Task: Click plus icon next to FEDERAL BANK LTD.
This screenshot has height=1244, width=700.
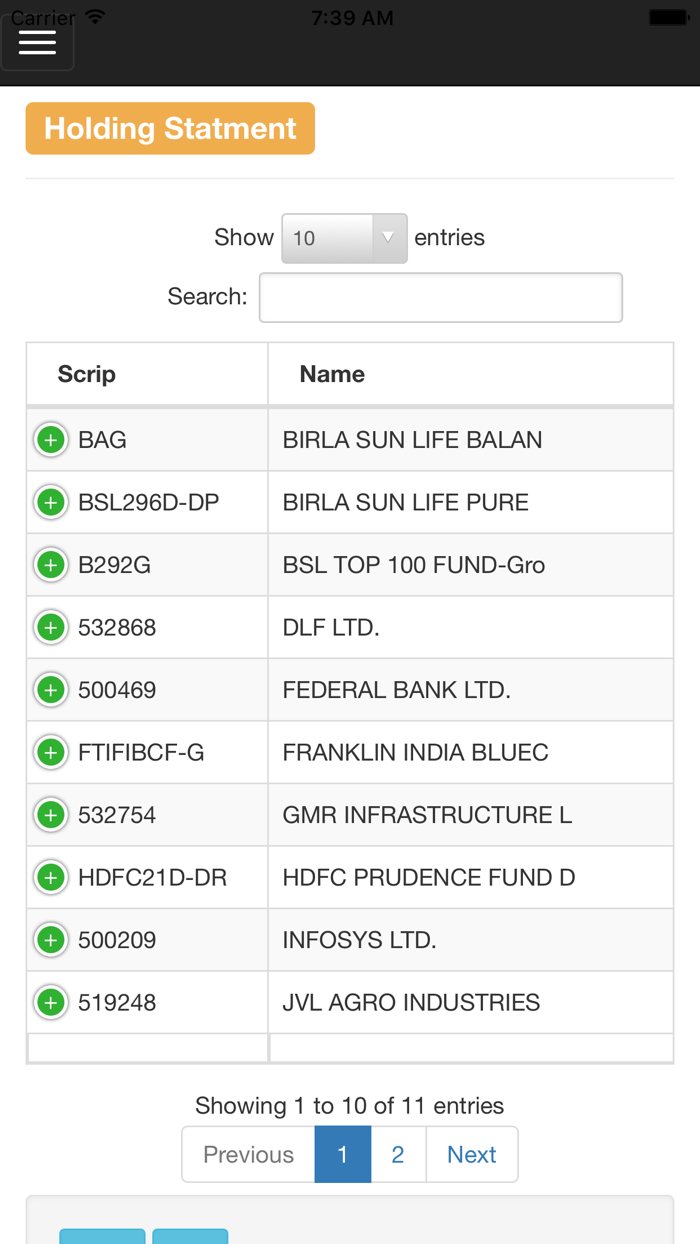Action: (50, 689)
